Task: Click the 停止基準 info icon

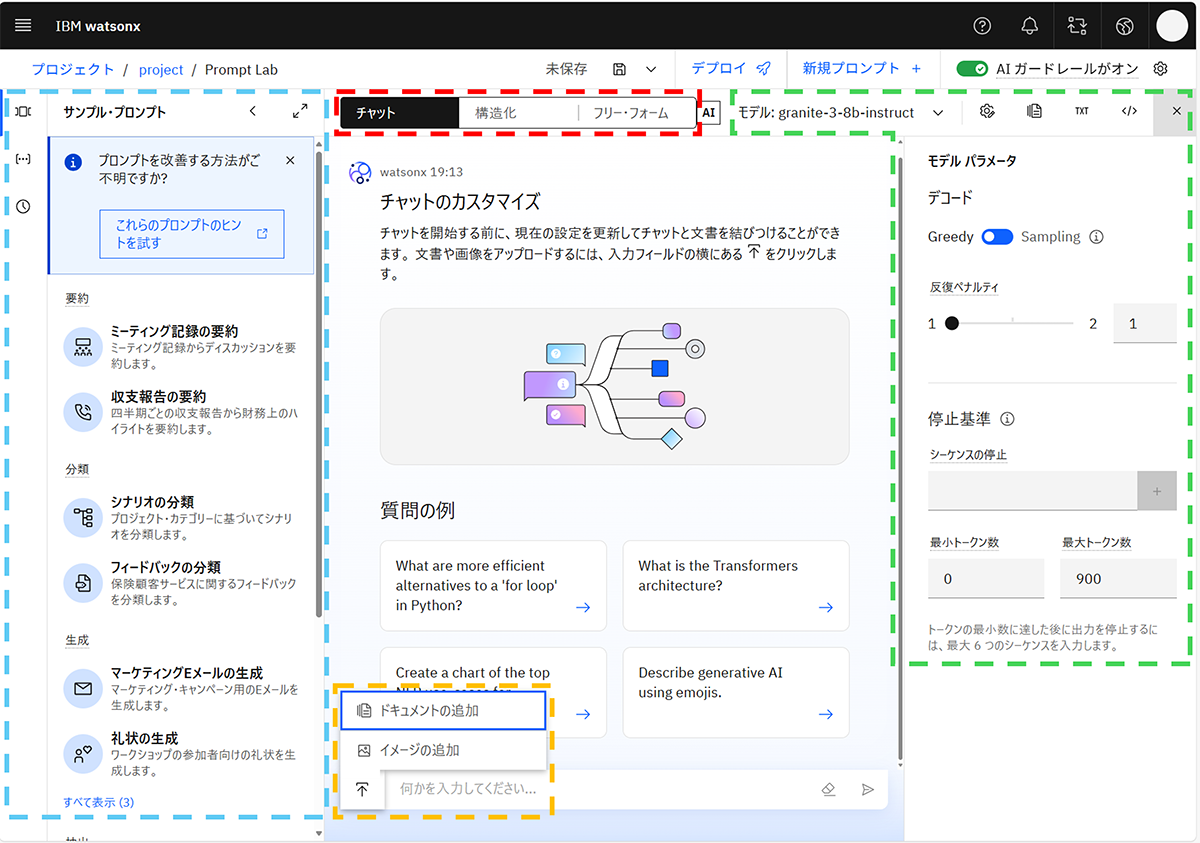Action: point(1008,419)
